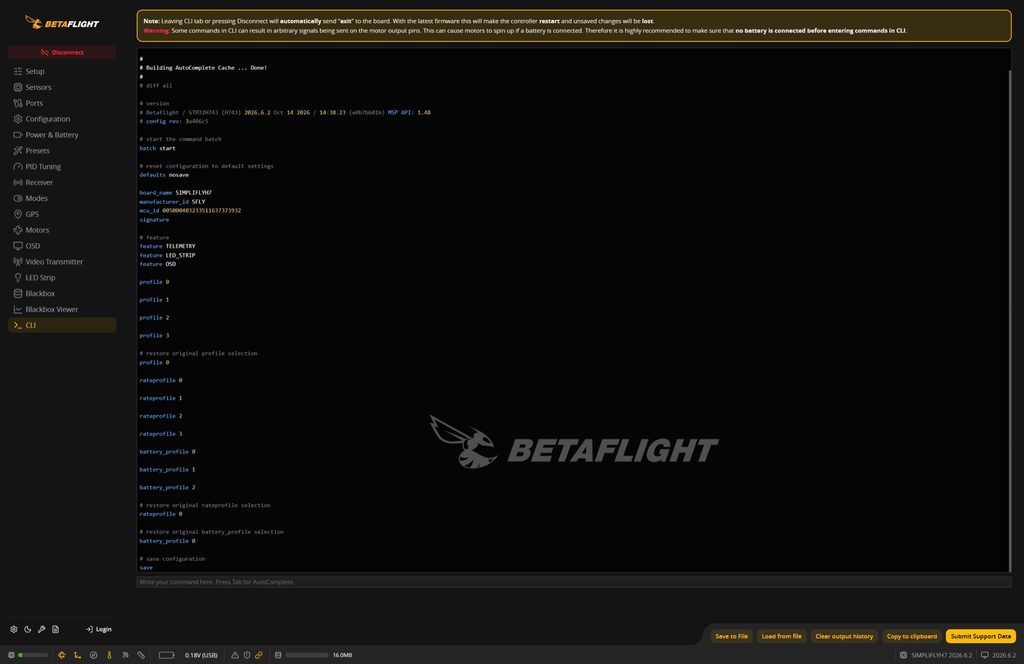Click the SIMPLIFLYH7 2026.6.2 firmware label

coord(942,655)
